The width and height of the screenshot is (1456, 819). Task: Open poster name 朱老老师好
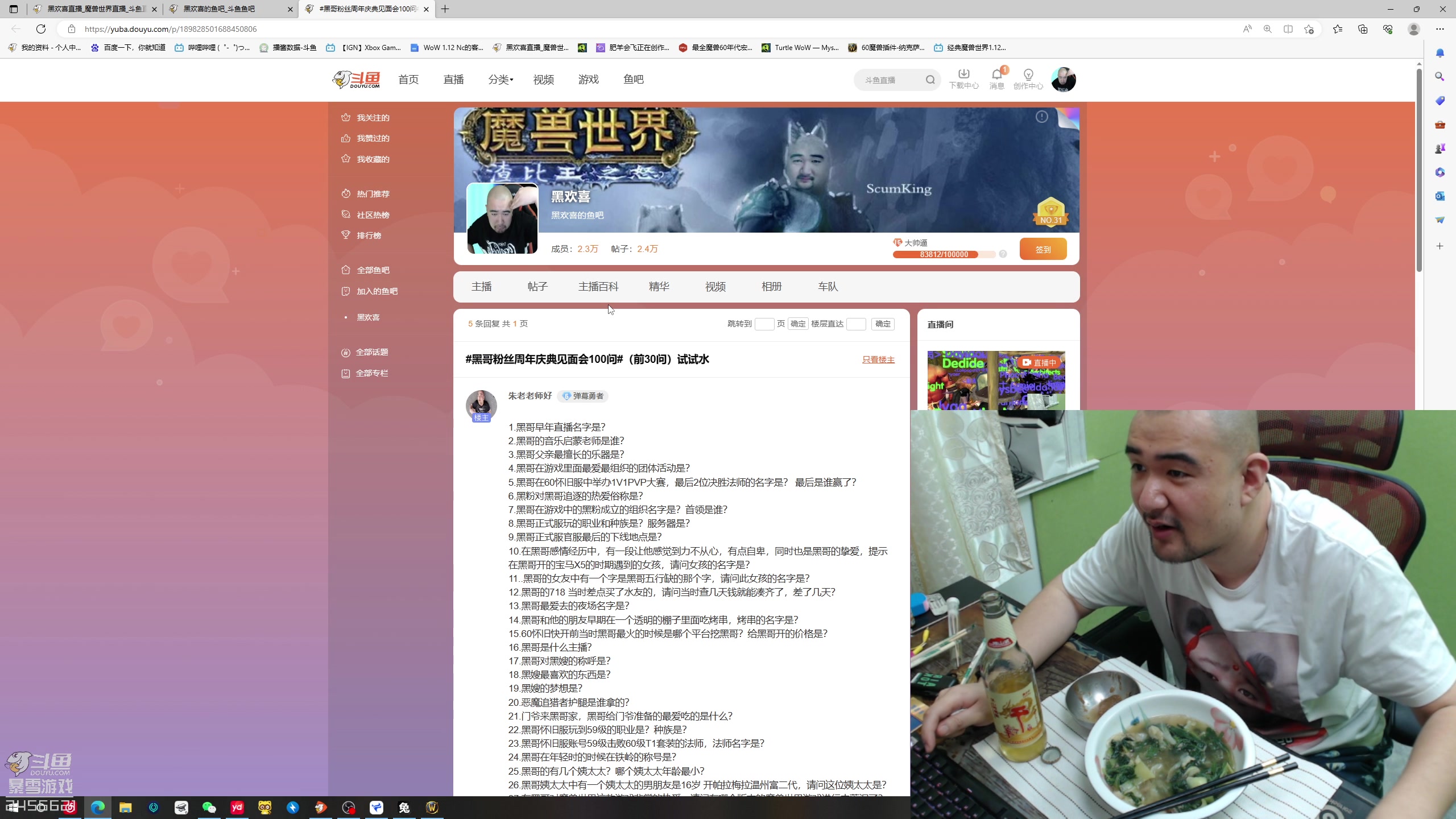pos(530,396)
